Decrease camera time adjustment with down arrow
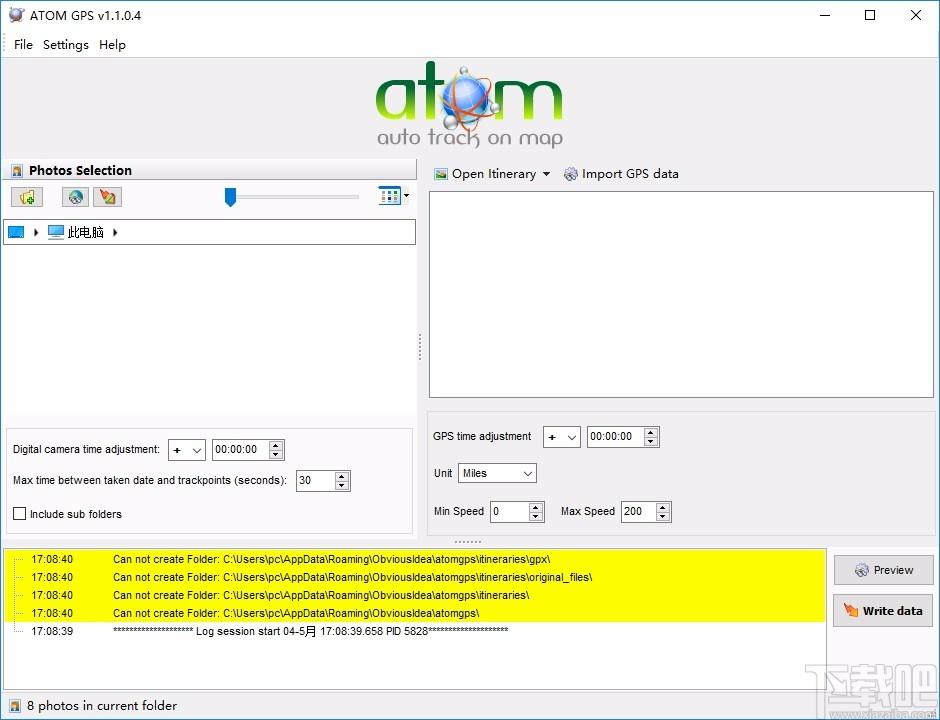940x720 pixels. pyautogui.click(x=276, y=454)
